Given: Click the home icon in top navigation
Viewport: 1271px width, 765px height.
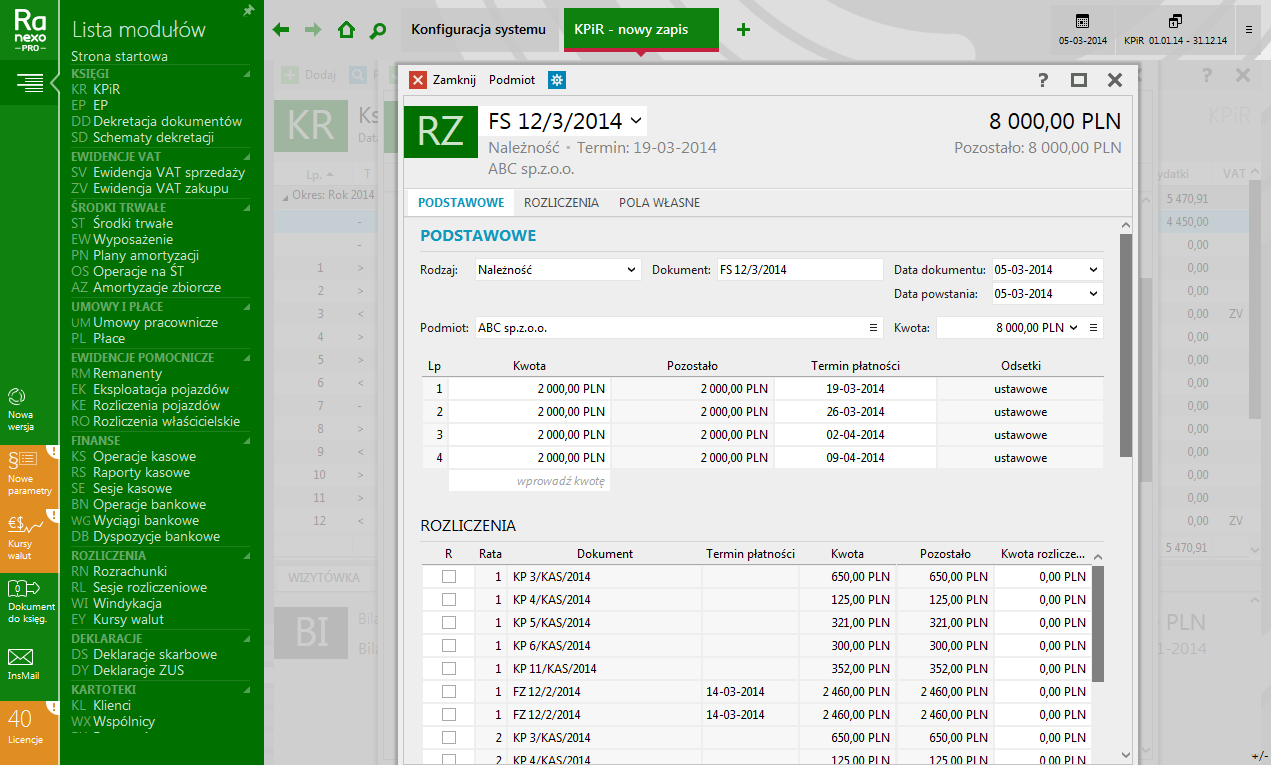Looking at the screenshot, I should (346, 30).
